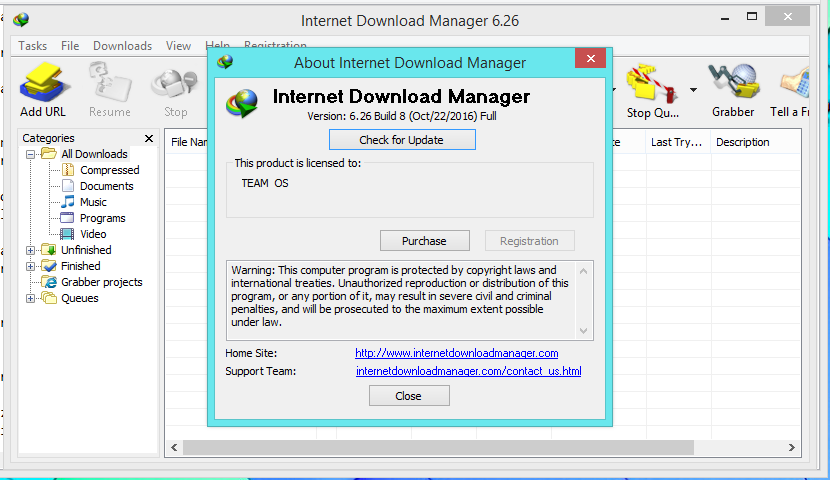Expand the Queues tree node
830x480 pixels.
30,298
